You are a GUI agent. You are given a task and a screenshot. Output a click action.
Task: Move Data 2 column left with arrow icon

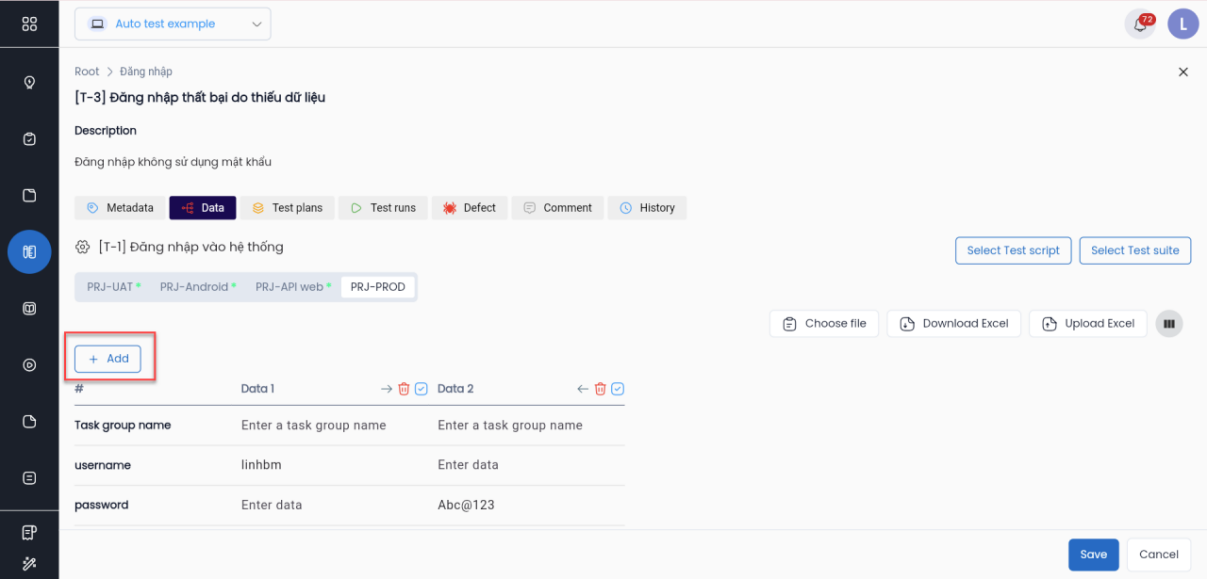(x=583, y=389)
